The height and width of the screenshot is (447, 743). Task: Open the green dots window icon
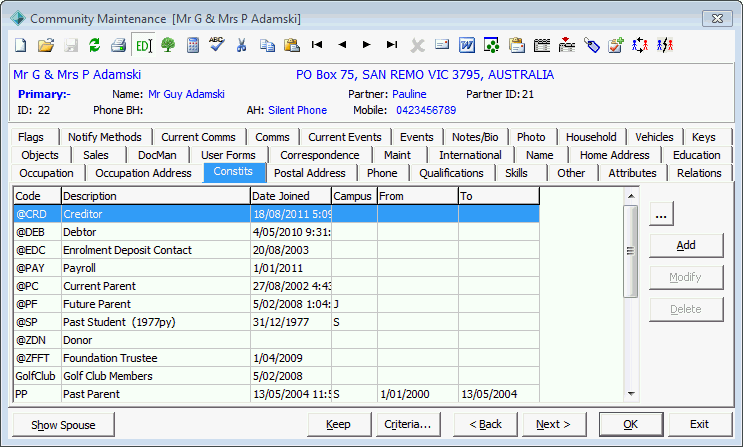pyautogui.click(x=491, y=45)
